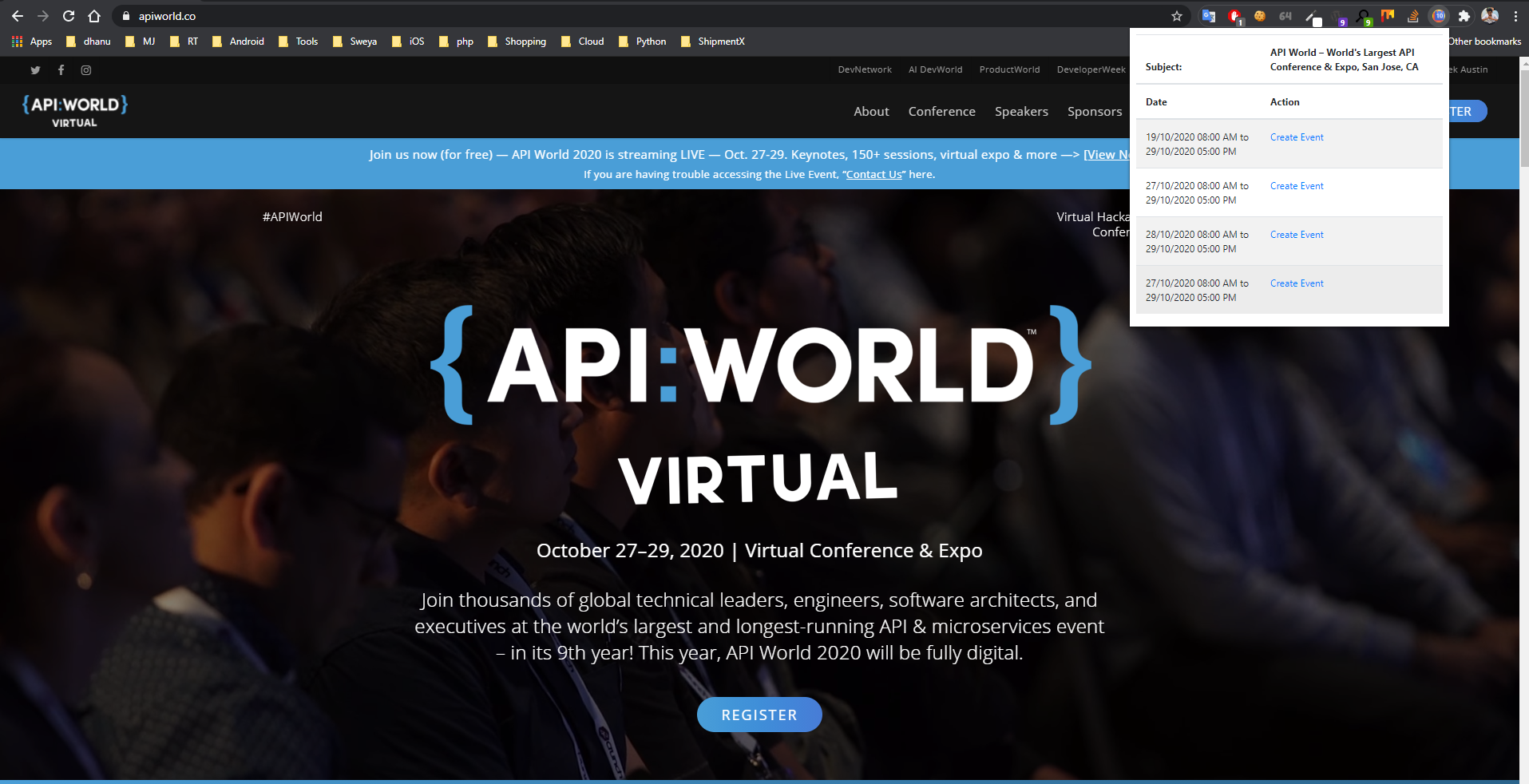
Task: Open the Stack Overflow extension
Action: point(1413,16)
